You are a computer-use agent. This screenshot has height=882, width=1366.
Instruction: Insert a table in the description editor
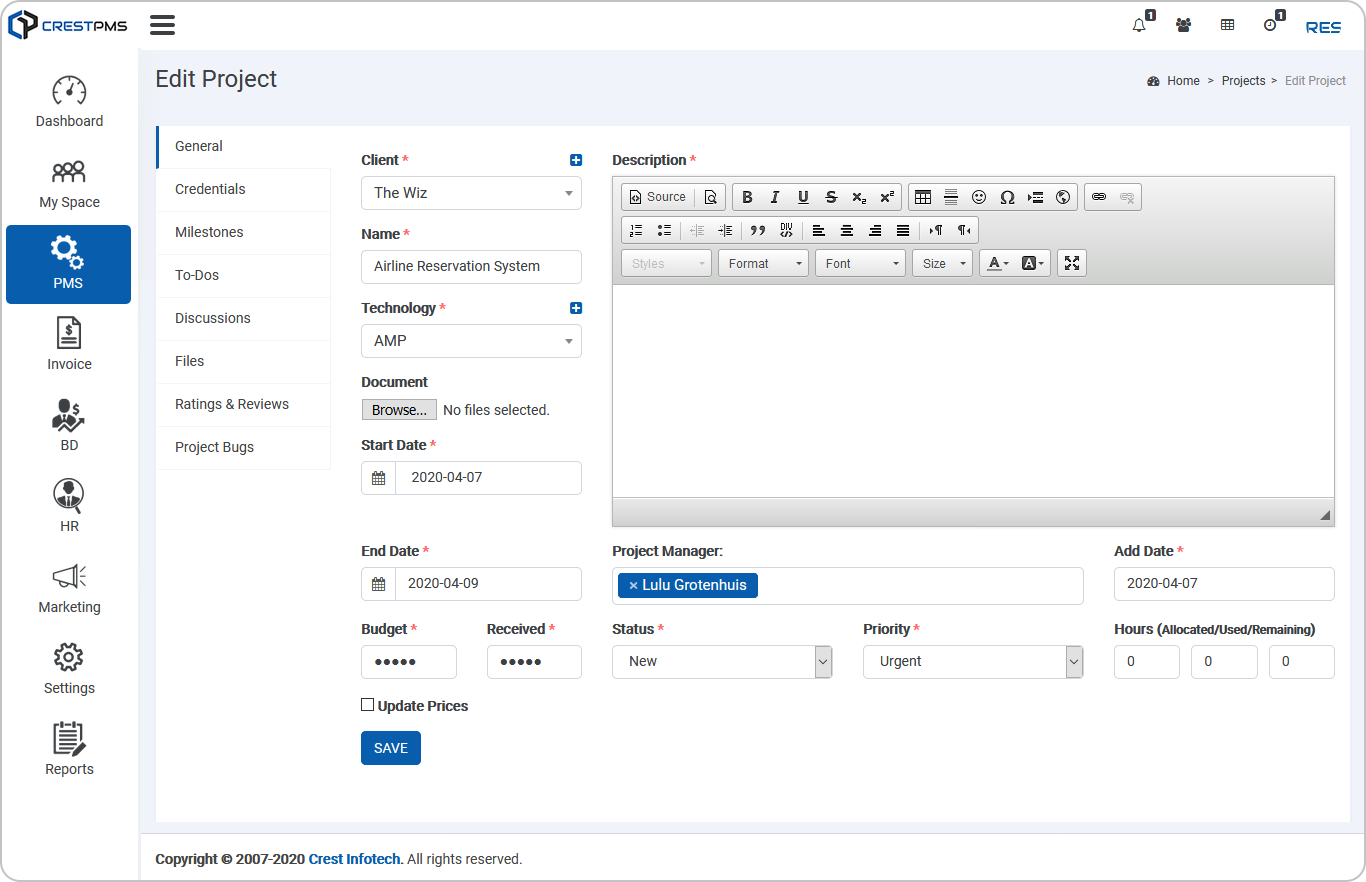coord(923,197)
